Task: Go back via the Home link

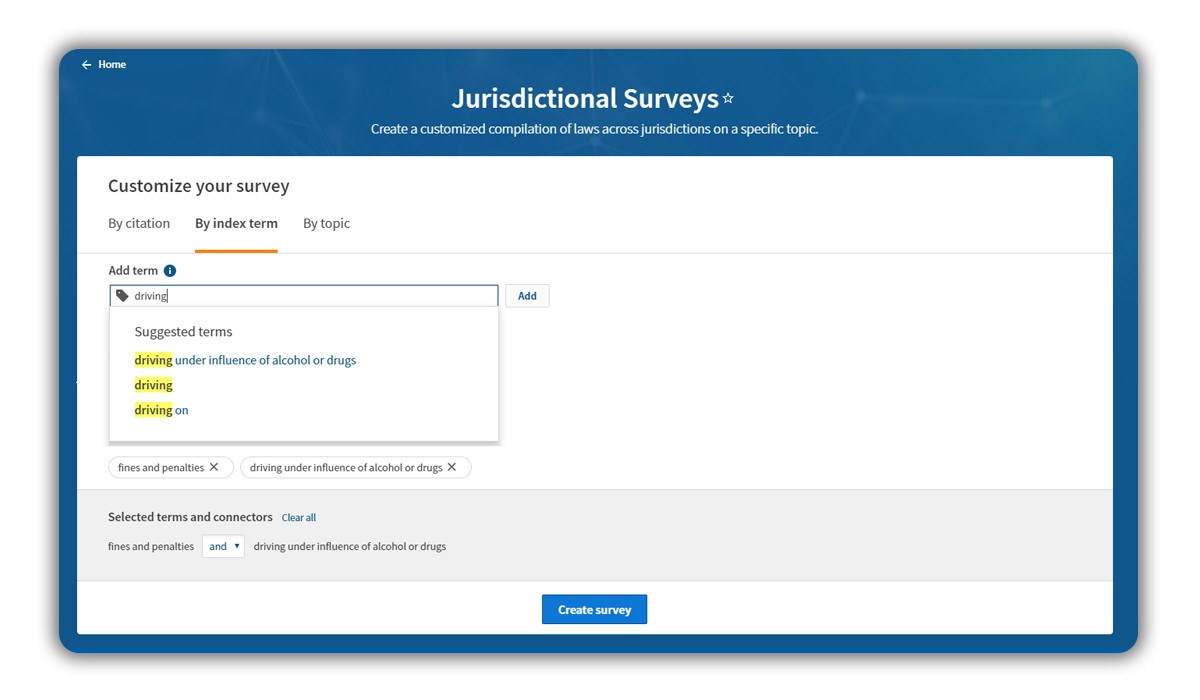Action: 112,65
